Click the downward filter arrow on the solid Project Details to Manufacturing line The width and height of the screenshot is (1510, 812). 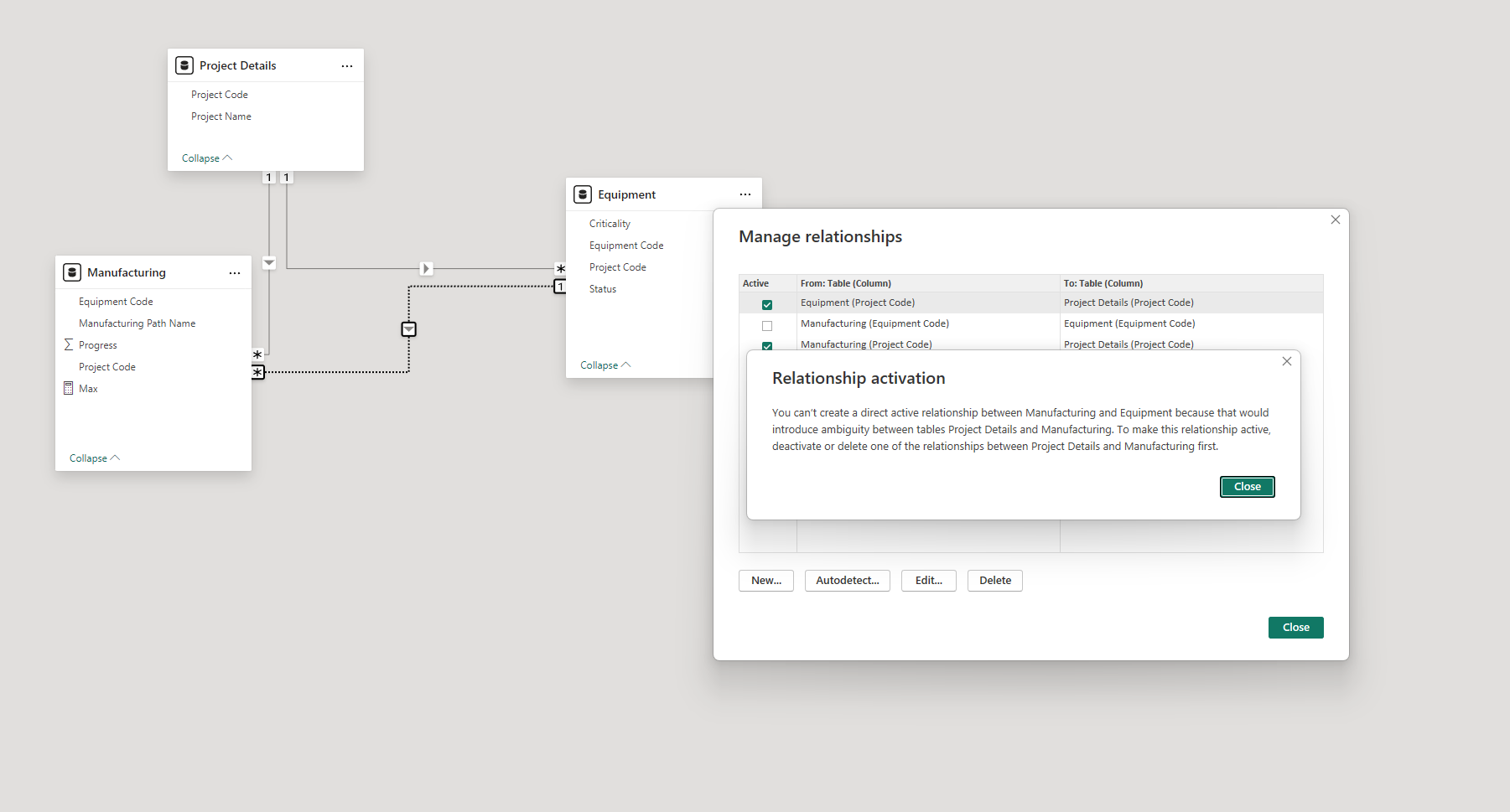[x=269, y=263]
